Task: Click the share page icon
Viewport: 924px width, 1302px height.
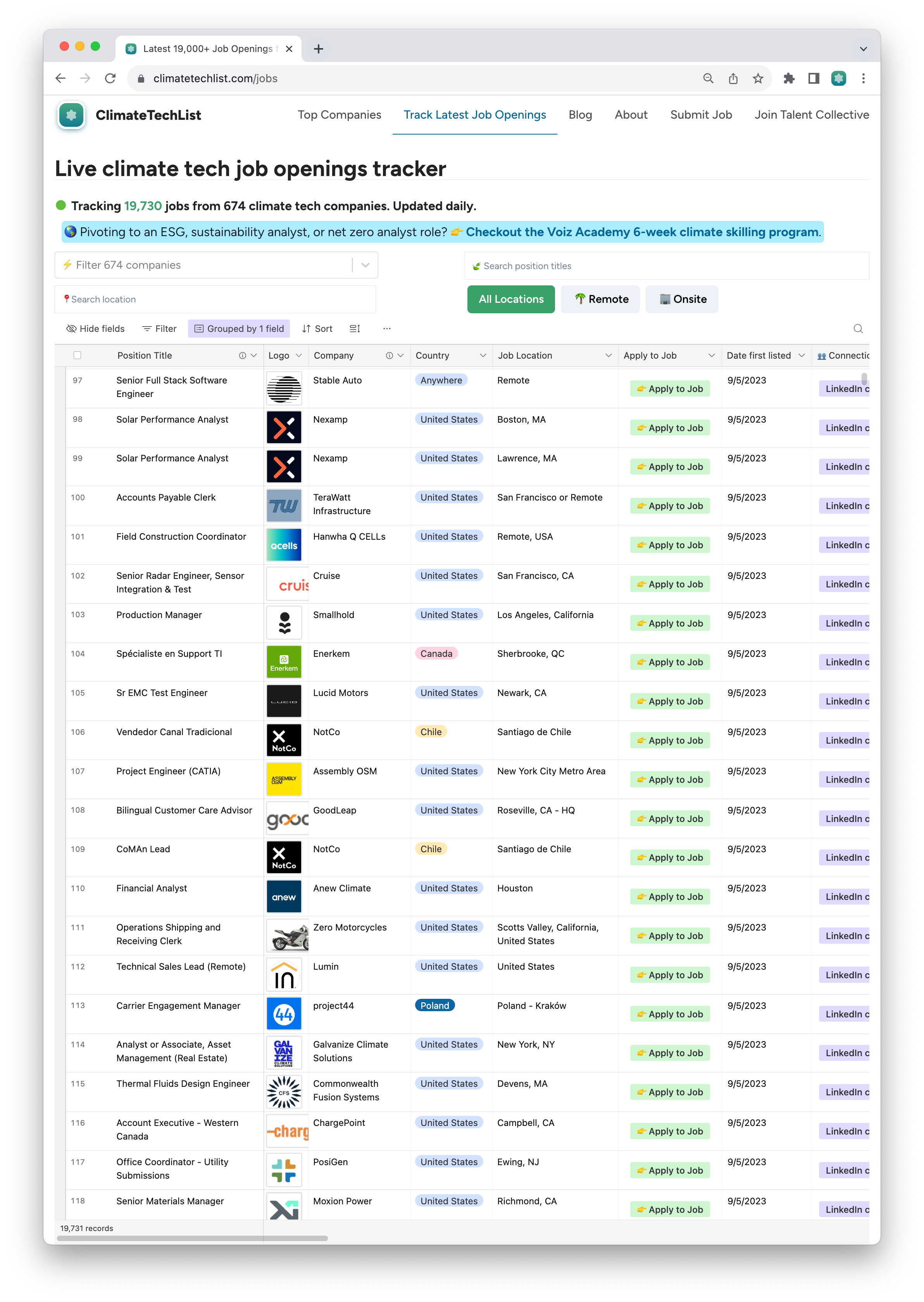Action: [733, 79]
